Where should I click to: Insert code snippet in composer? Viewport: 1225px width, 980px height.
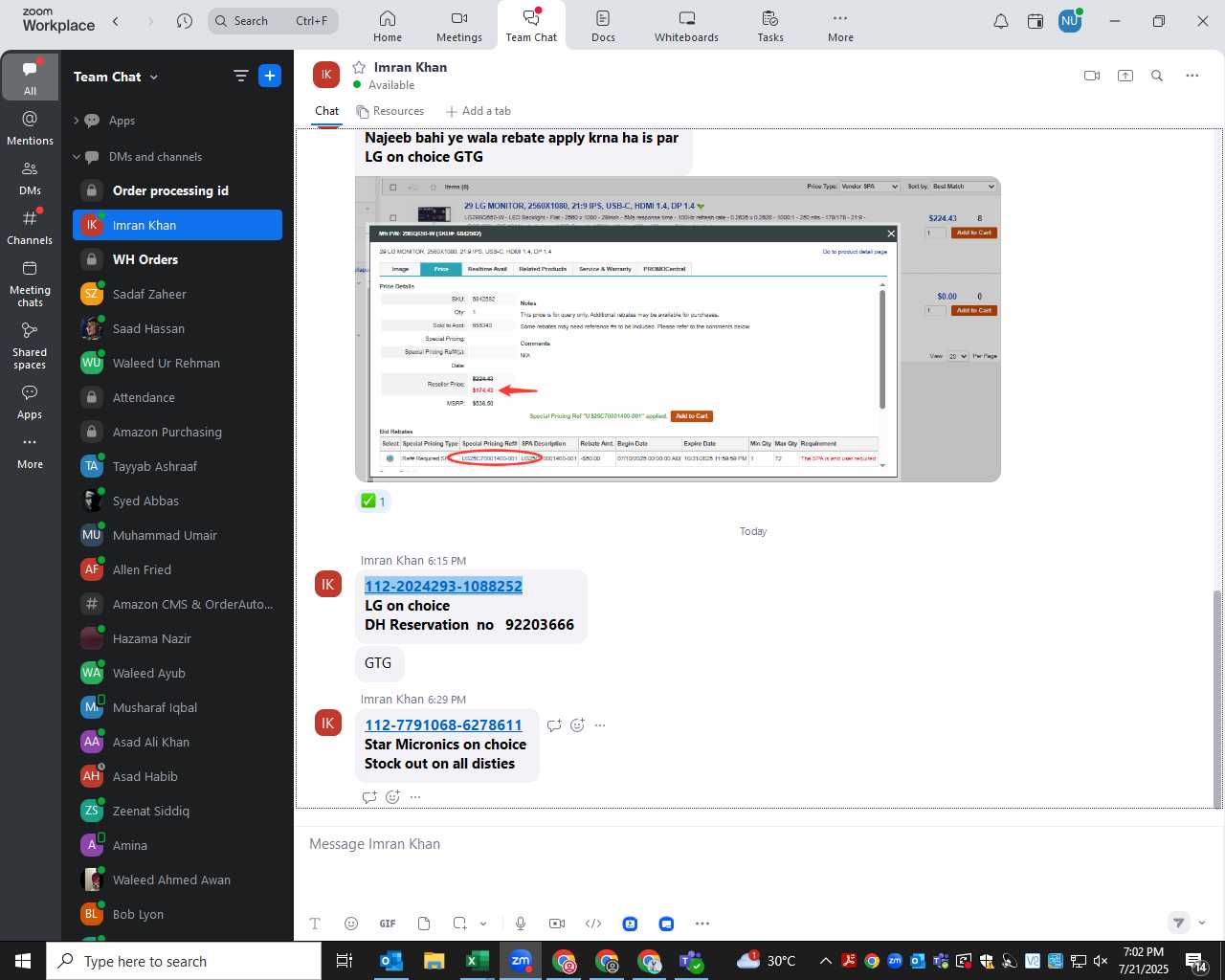[x=593, y=924]
